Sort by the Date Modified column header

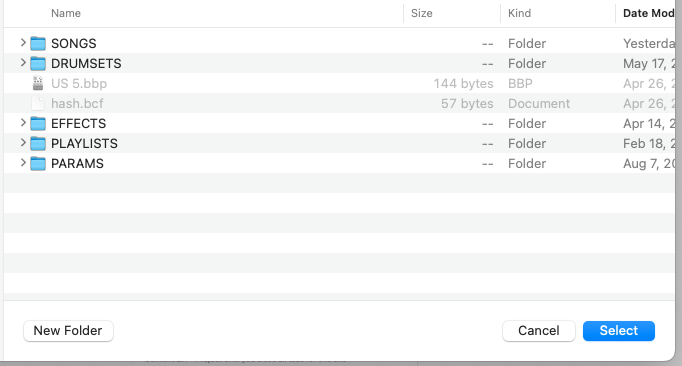(x=649, y=13)
